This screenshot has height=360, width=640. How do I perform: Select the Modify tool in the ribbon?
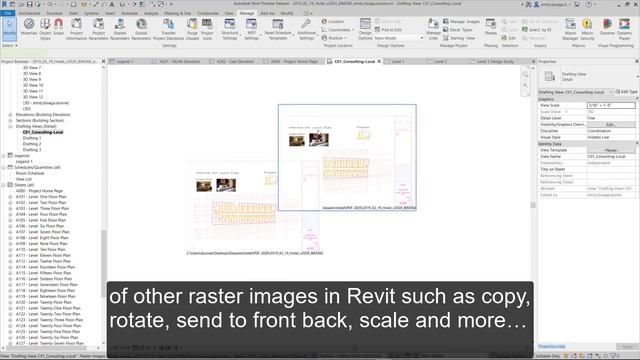[9, 29]
